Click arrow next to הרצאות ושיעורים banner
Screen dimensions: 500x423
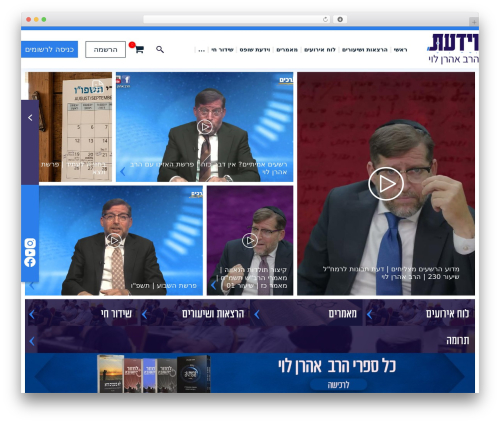145,314
